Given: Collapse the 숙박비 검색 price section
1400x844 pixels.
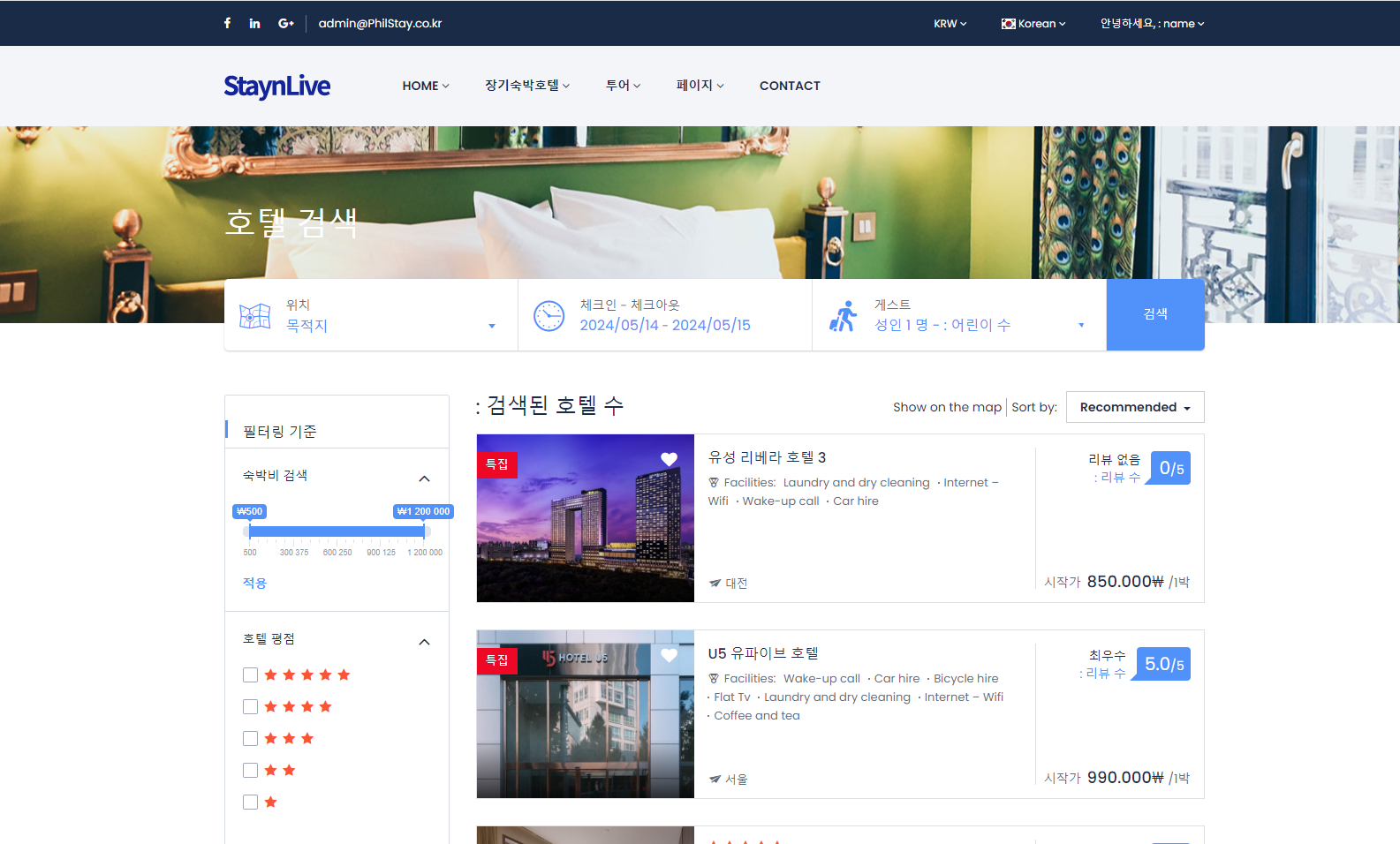Looking at the screenshot, I should [x=424, y=479].
